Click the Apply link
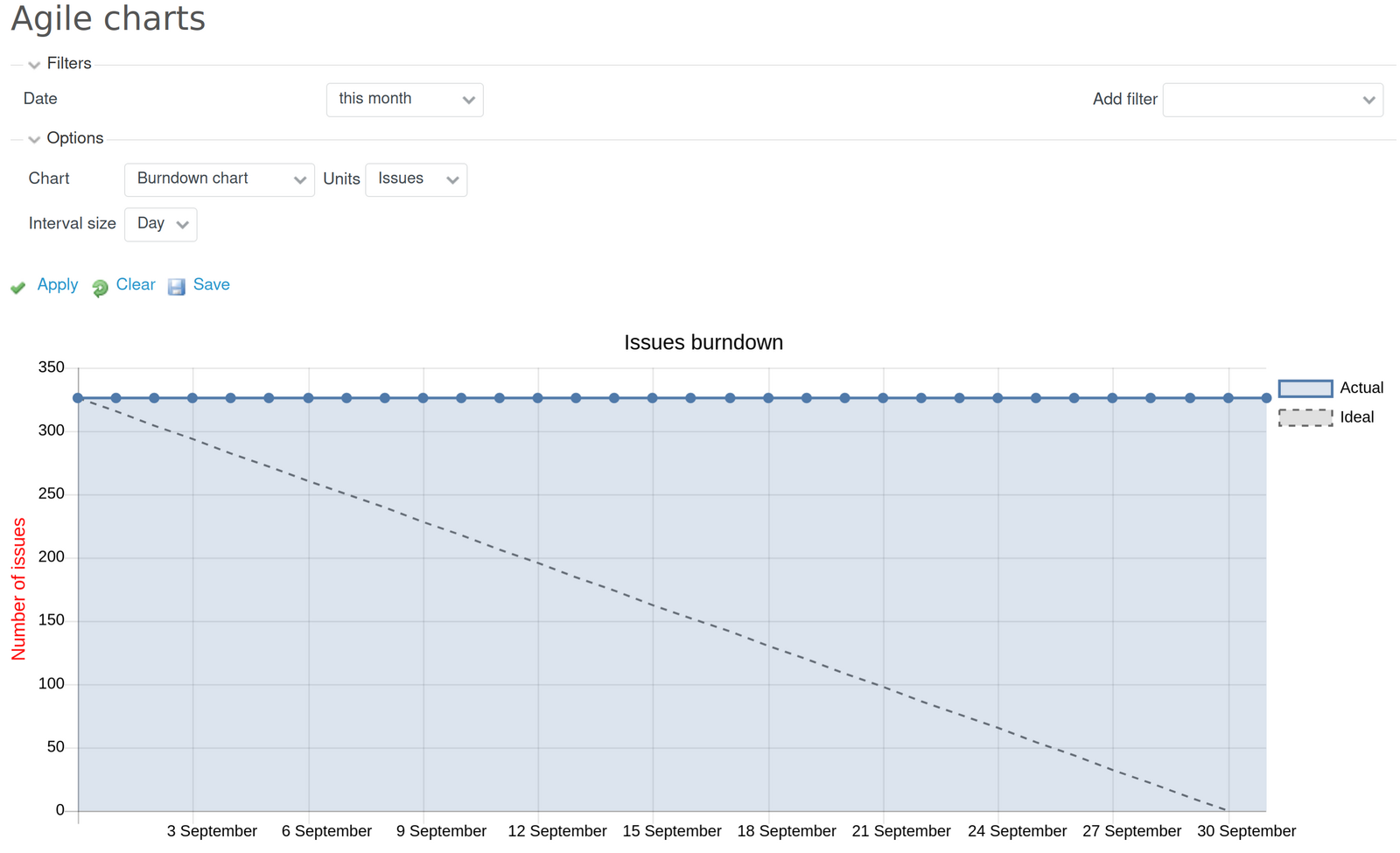Screen dimensions: 1400x853 click(57, 285)
